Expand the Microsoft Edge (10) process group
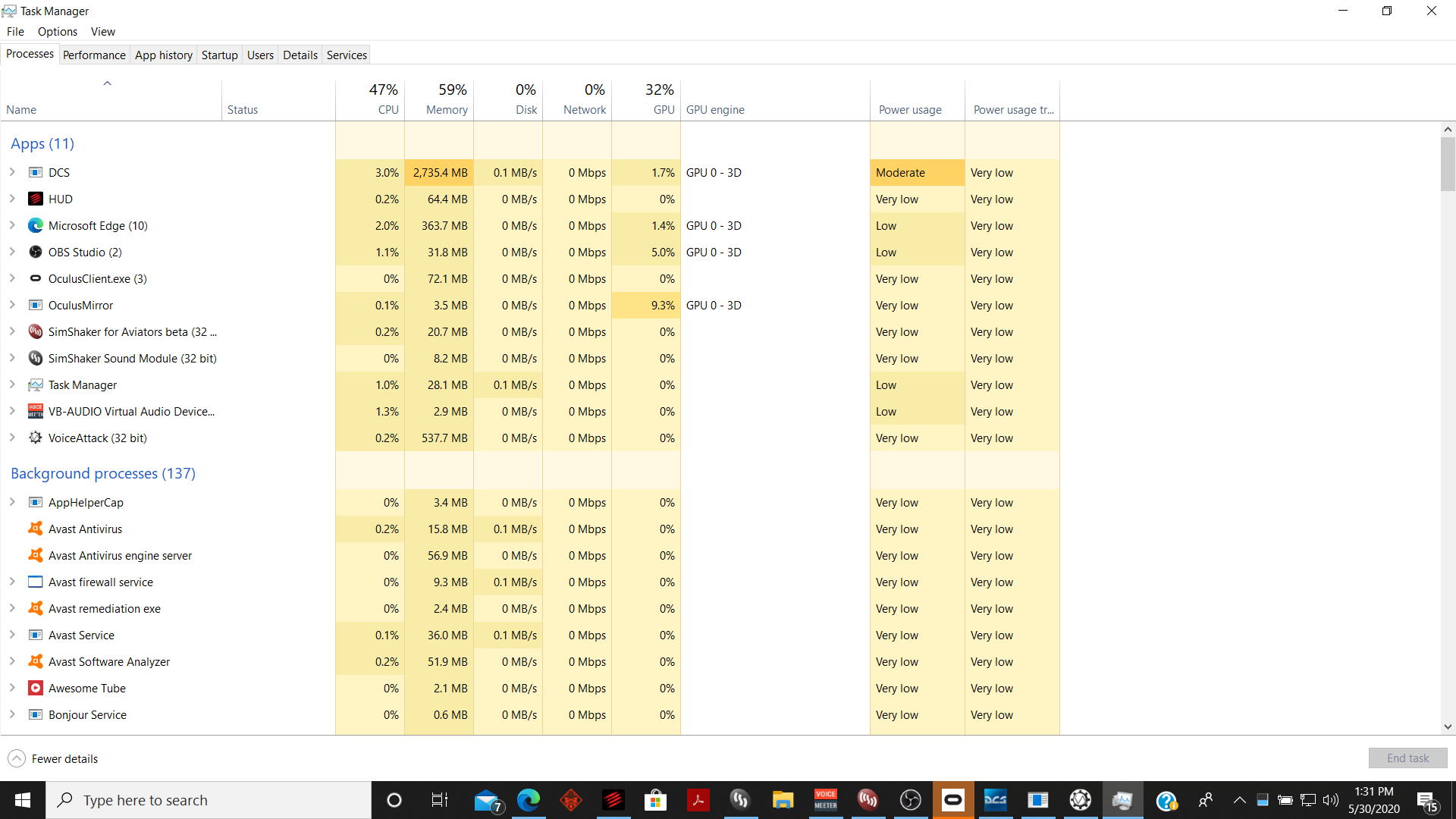This screenshot has height=819, width=1456. pyautogui.click(x=12, y=225)
